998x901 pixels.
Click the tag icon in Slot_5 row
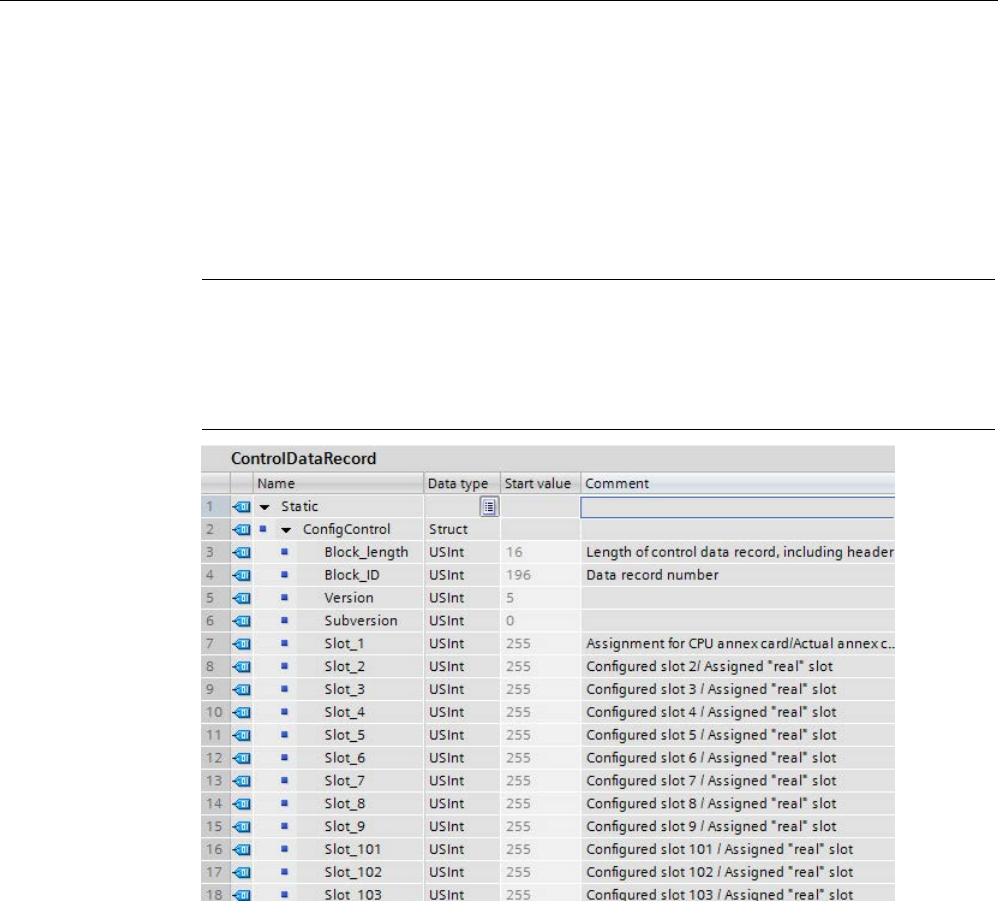tap(241, 736)
